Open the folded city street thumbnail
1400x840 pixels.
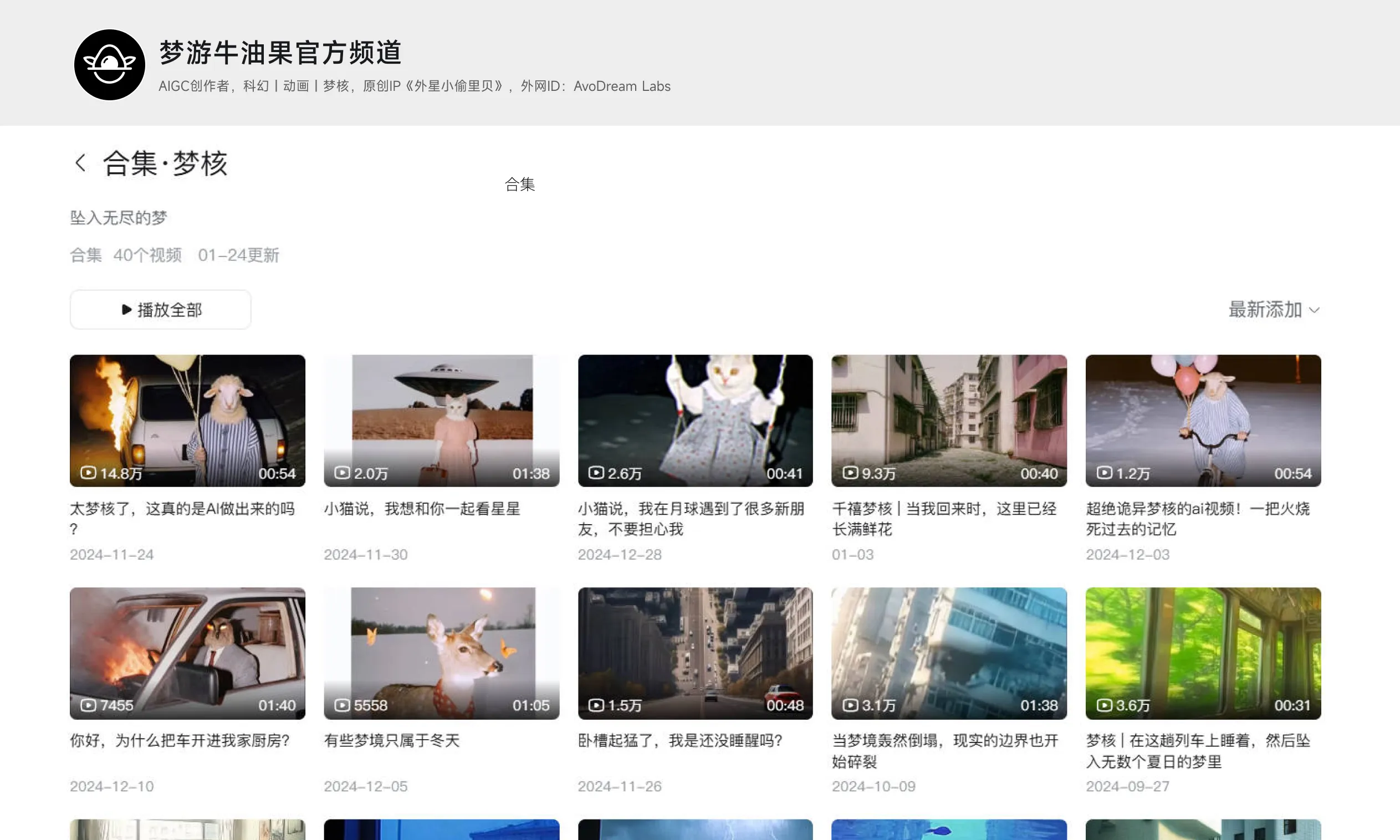(694, 653)
